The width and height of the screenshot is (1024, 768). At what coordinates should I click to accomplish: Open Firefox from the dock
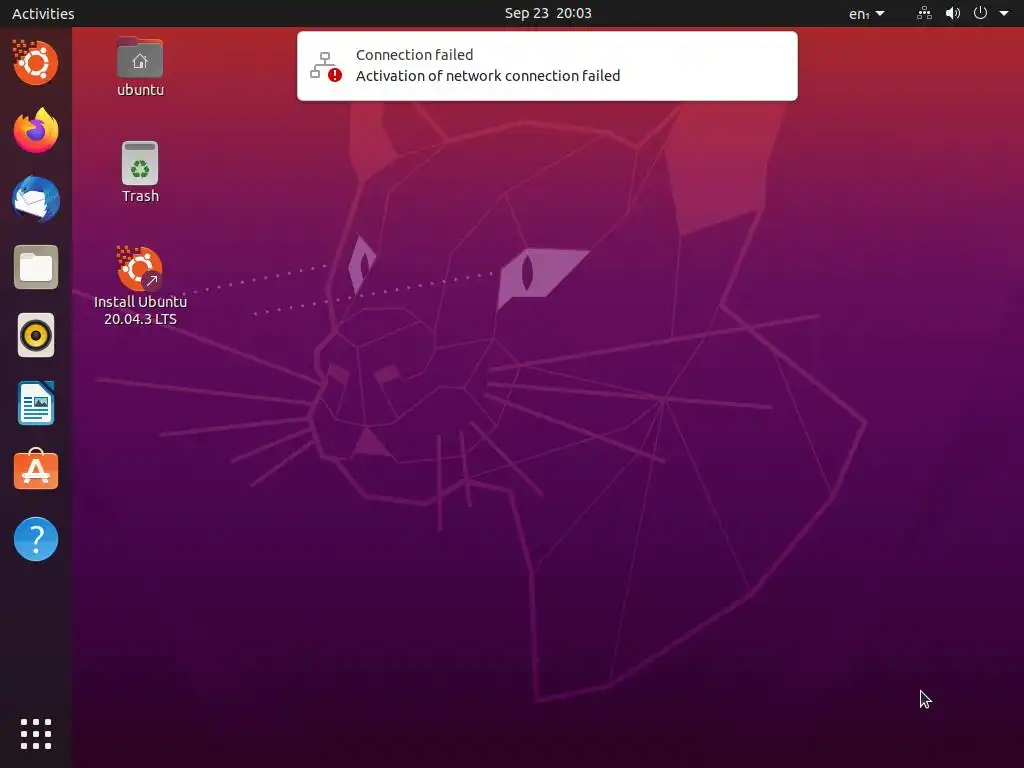36,131
